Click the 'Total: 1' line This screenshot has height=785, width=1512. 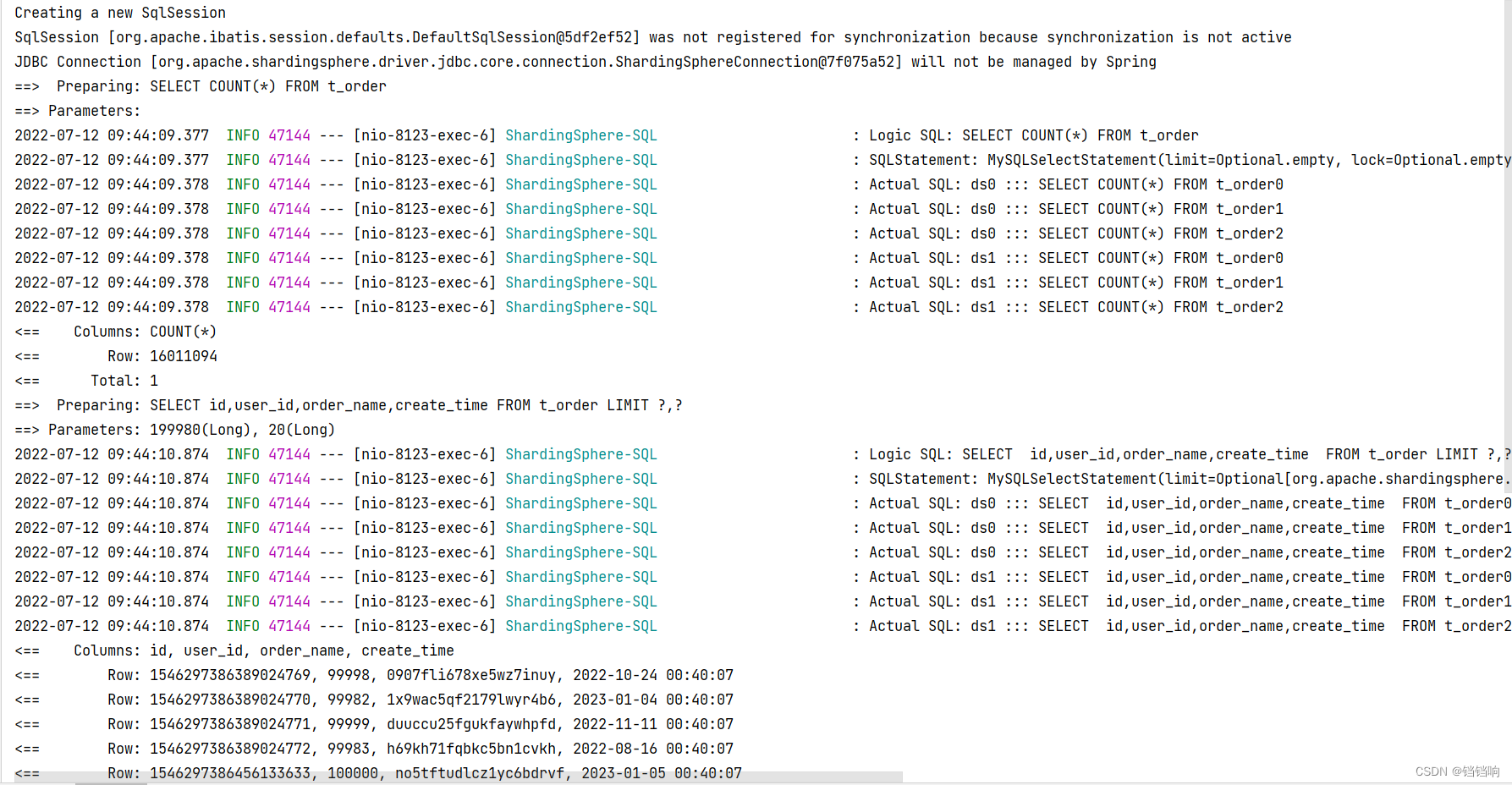[x=86, y=381]
